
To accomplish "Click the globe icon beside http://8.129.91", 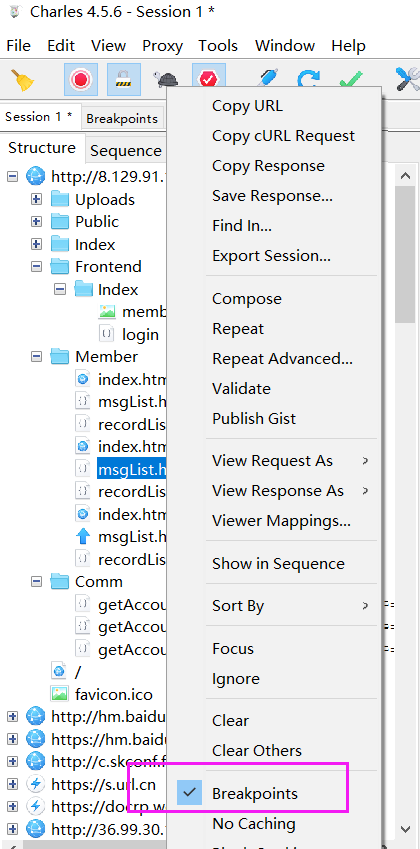I will coord(36,177).
